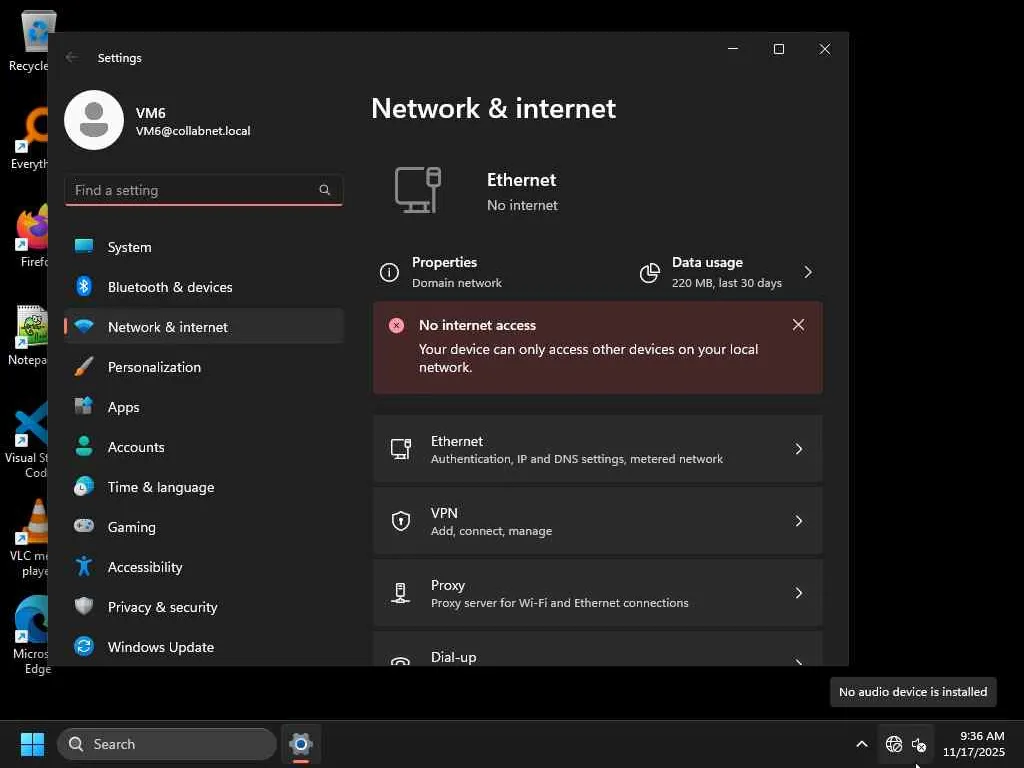
Task: Show hidden tray icons chevron
Action: (861, 744)
